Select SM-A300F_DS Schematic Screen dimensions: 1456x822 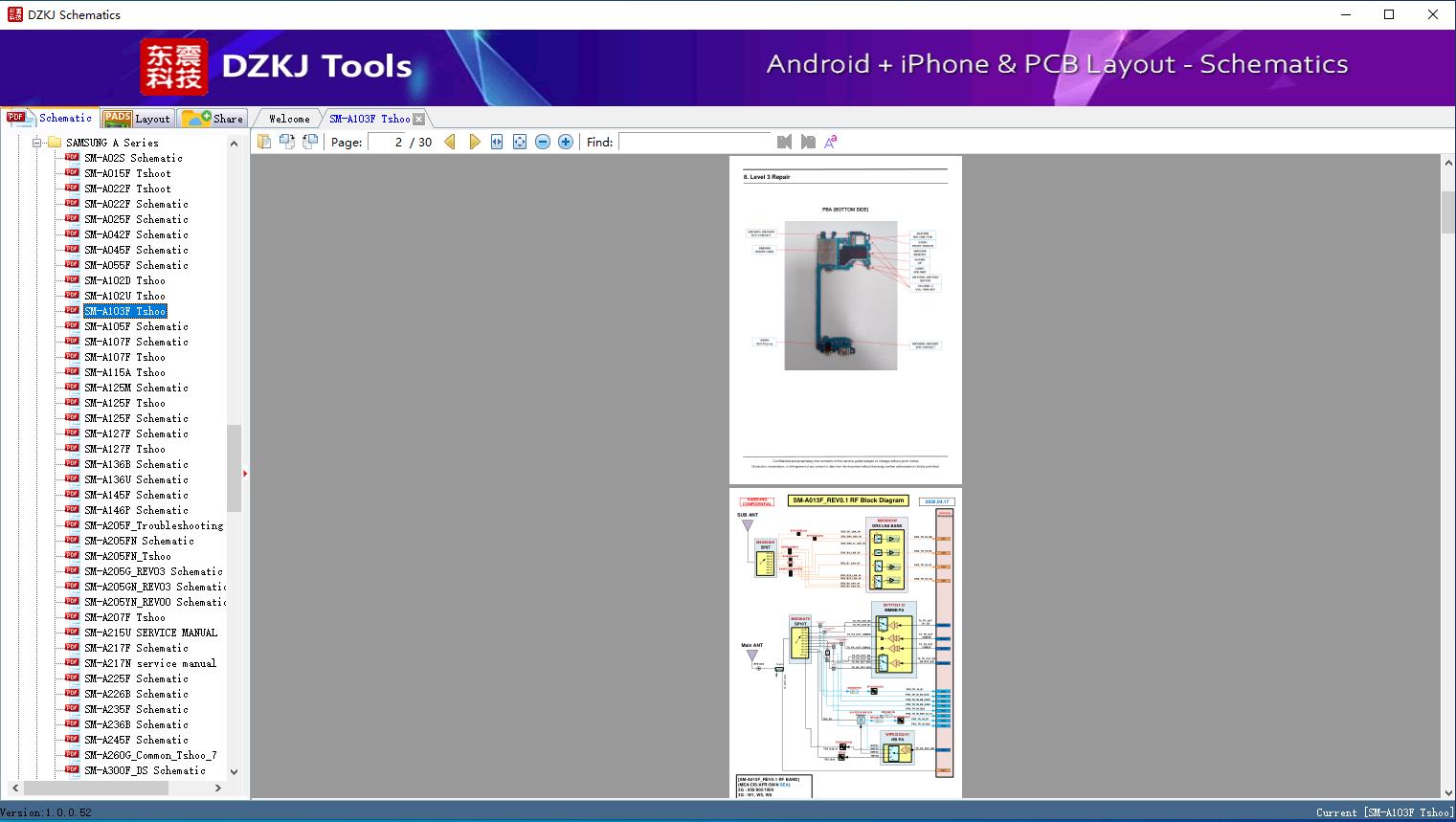[x=145, y=770]
